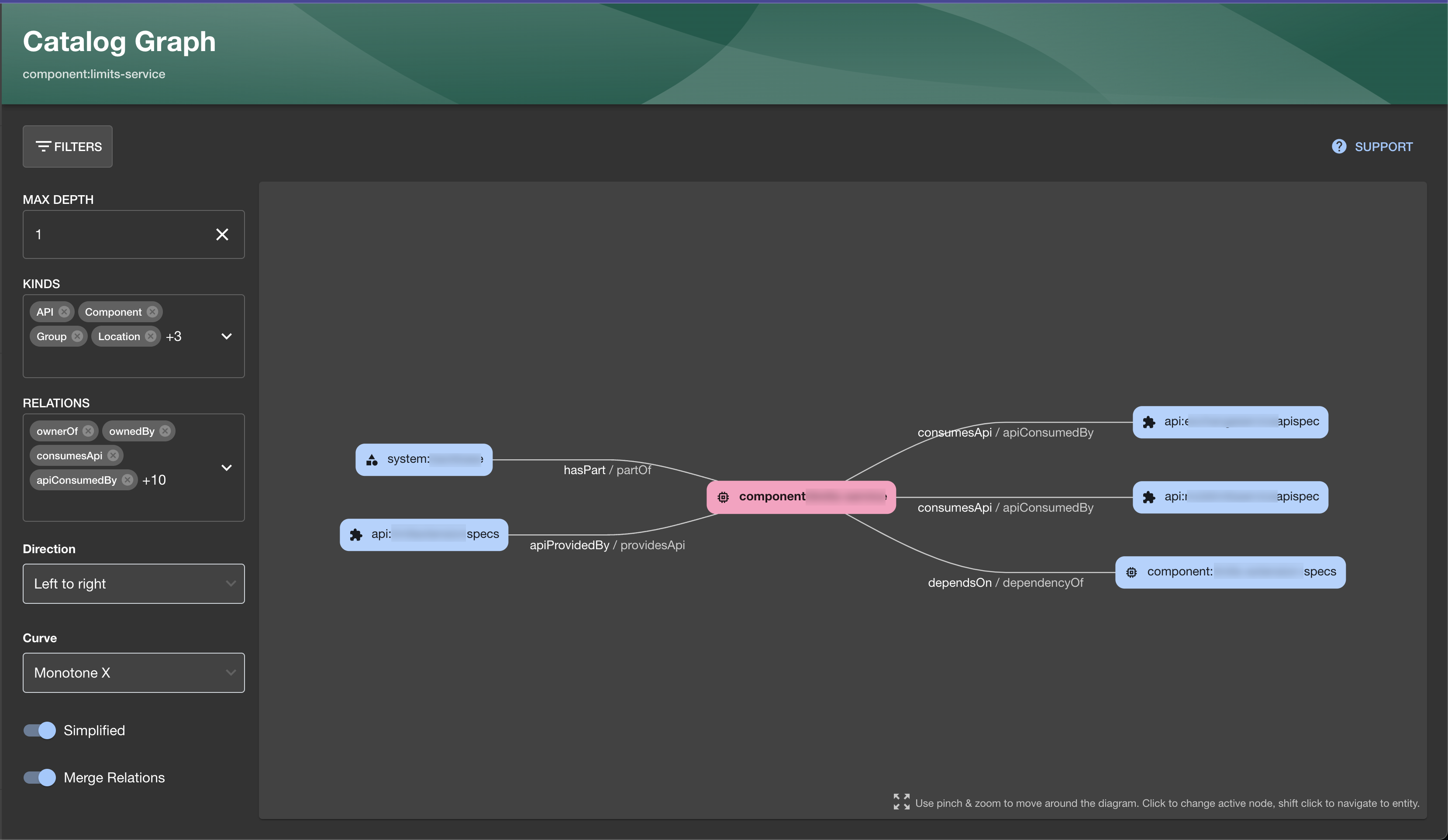
Task: Expand the Kinds dropdown arrow
Action: (x=226, y=337)
